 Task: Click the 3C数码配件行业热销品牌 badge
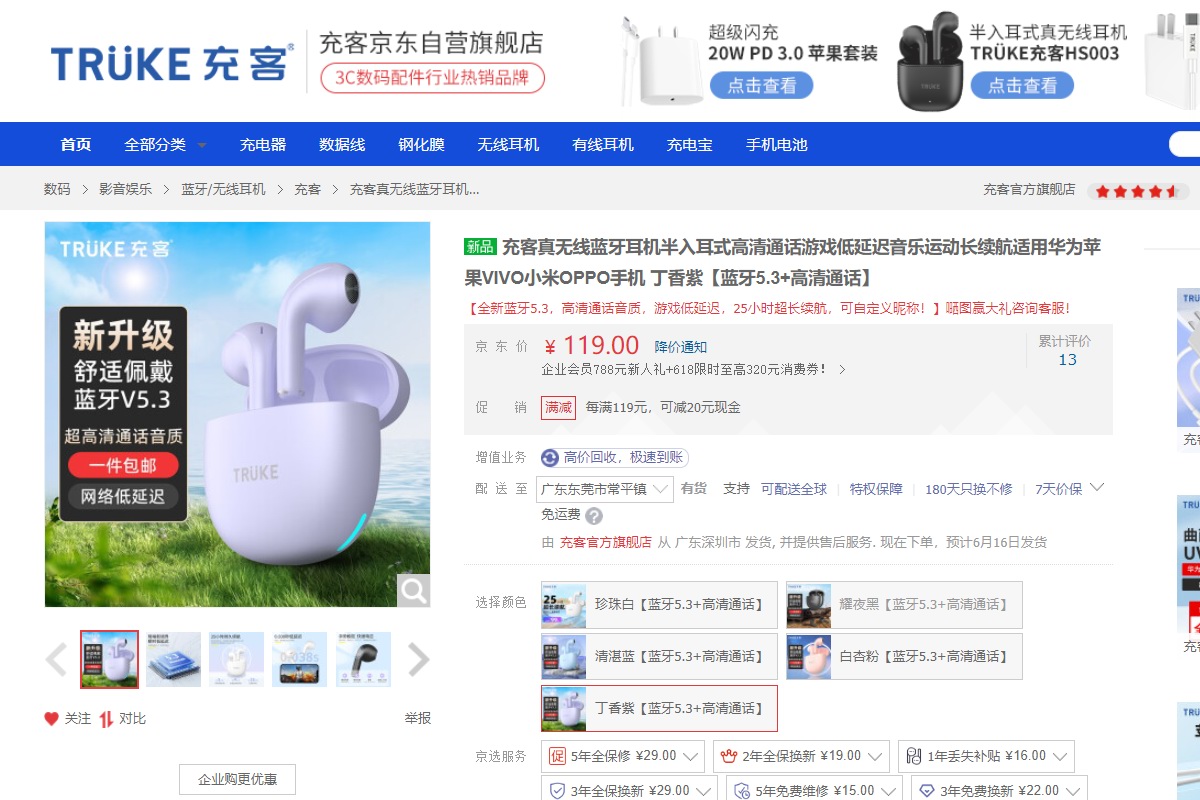point(432,78)
